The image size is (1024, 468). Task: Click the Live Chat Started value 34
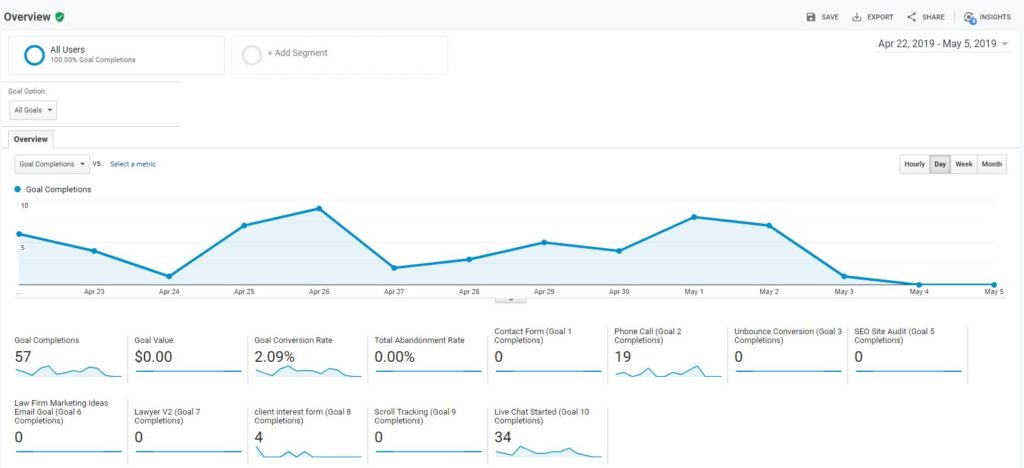pos(503,437)
